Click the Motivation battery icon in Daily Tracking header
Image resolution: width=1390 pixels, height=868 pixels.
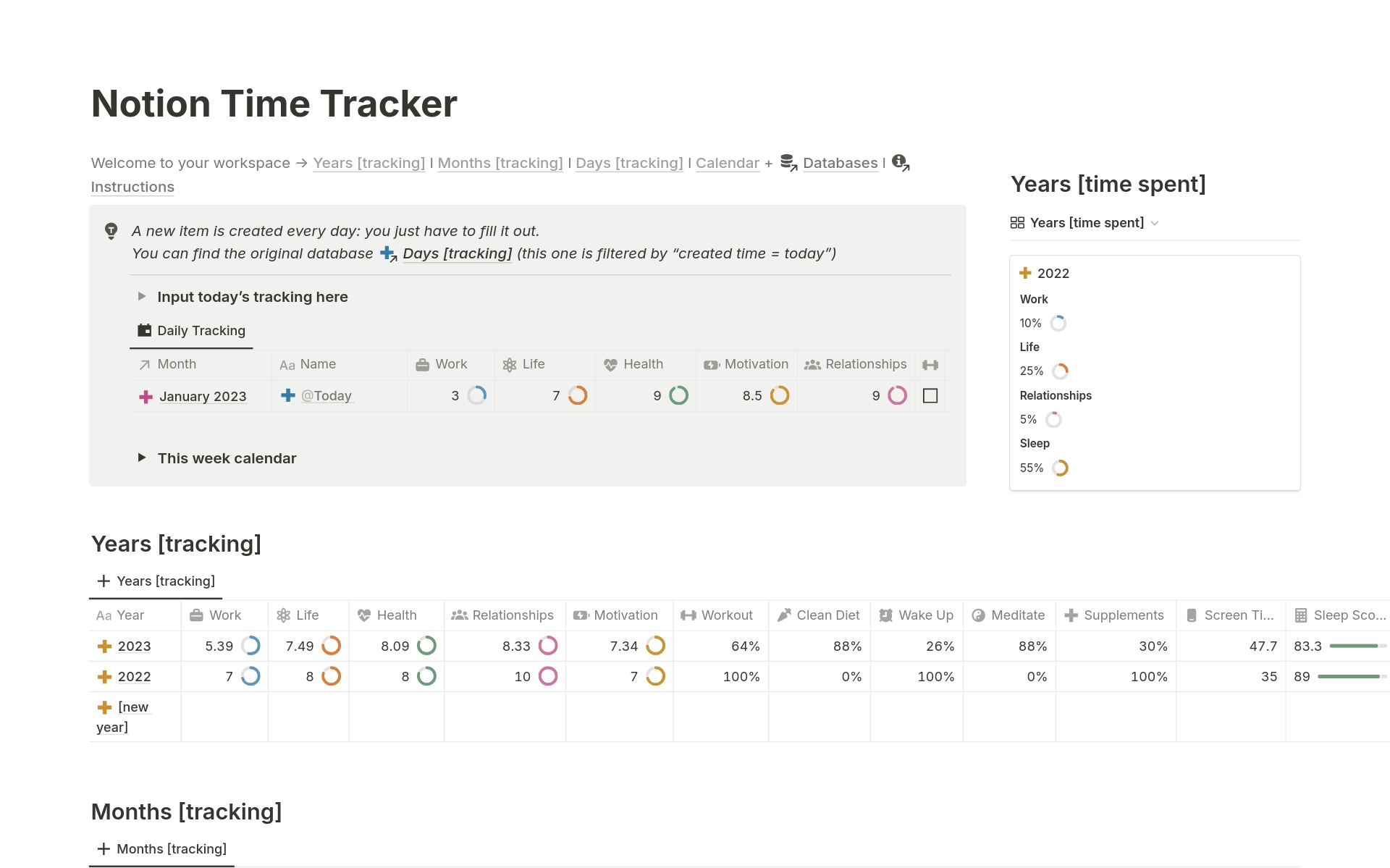click(712, 365)
